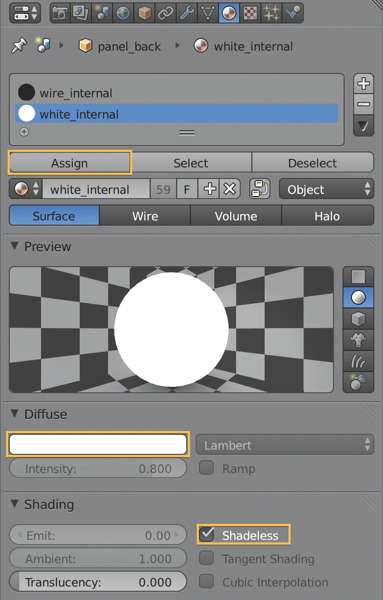Add a new material slot
The image size is (383, 600).
coord(363,83)
